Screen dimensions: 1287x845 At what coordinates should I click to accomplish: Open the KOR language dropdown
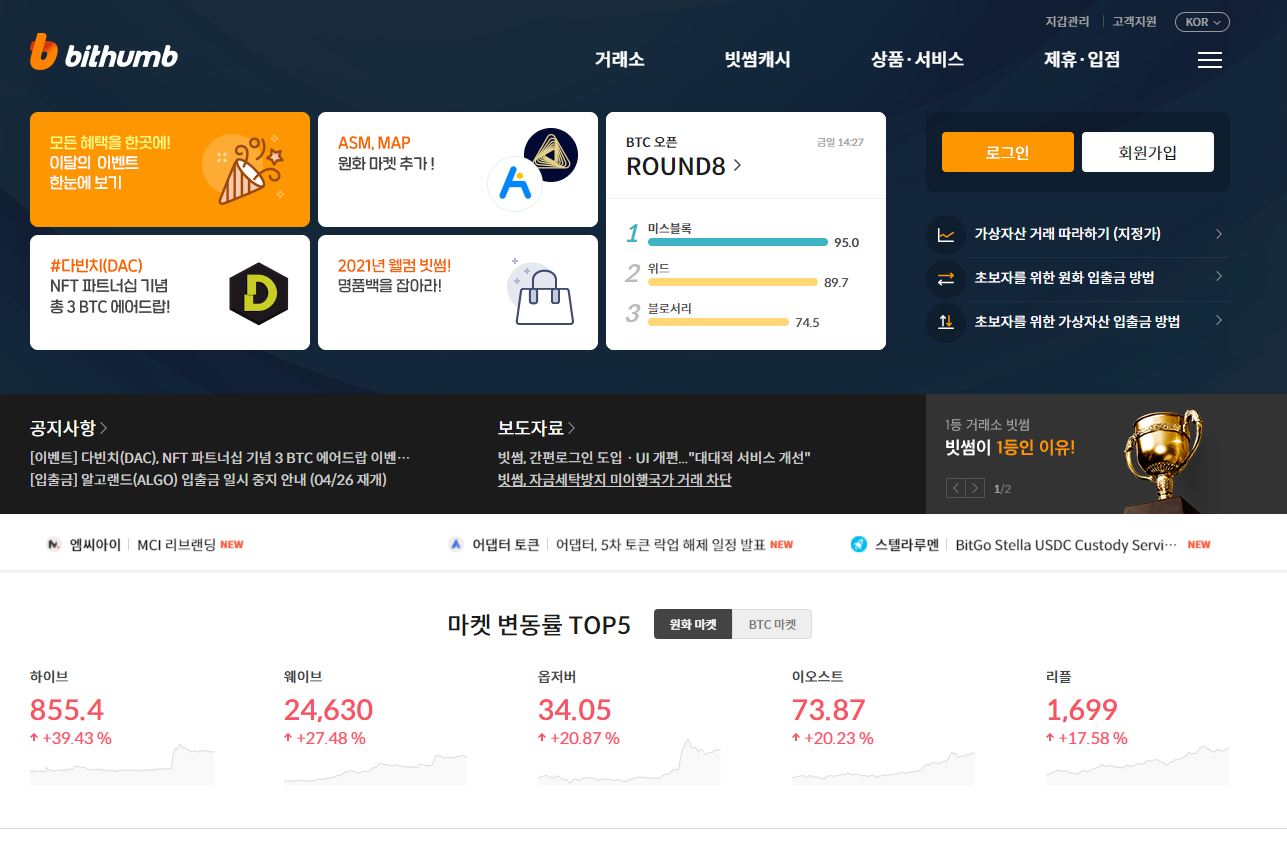pos(1202,21)
